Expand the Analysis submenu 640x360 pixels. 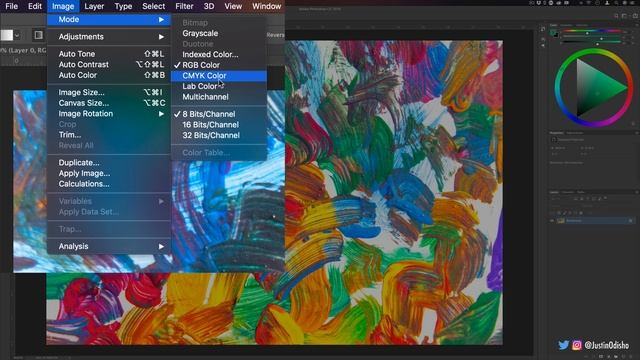(x=109, y=246)
